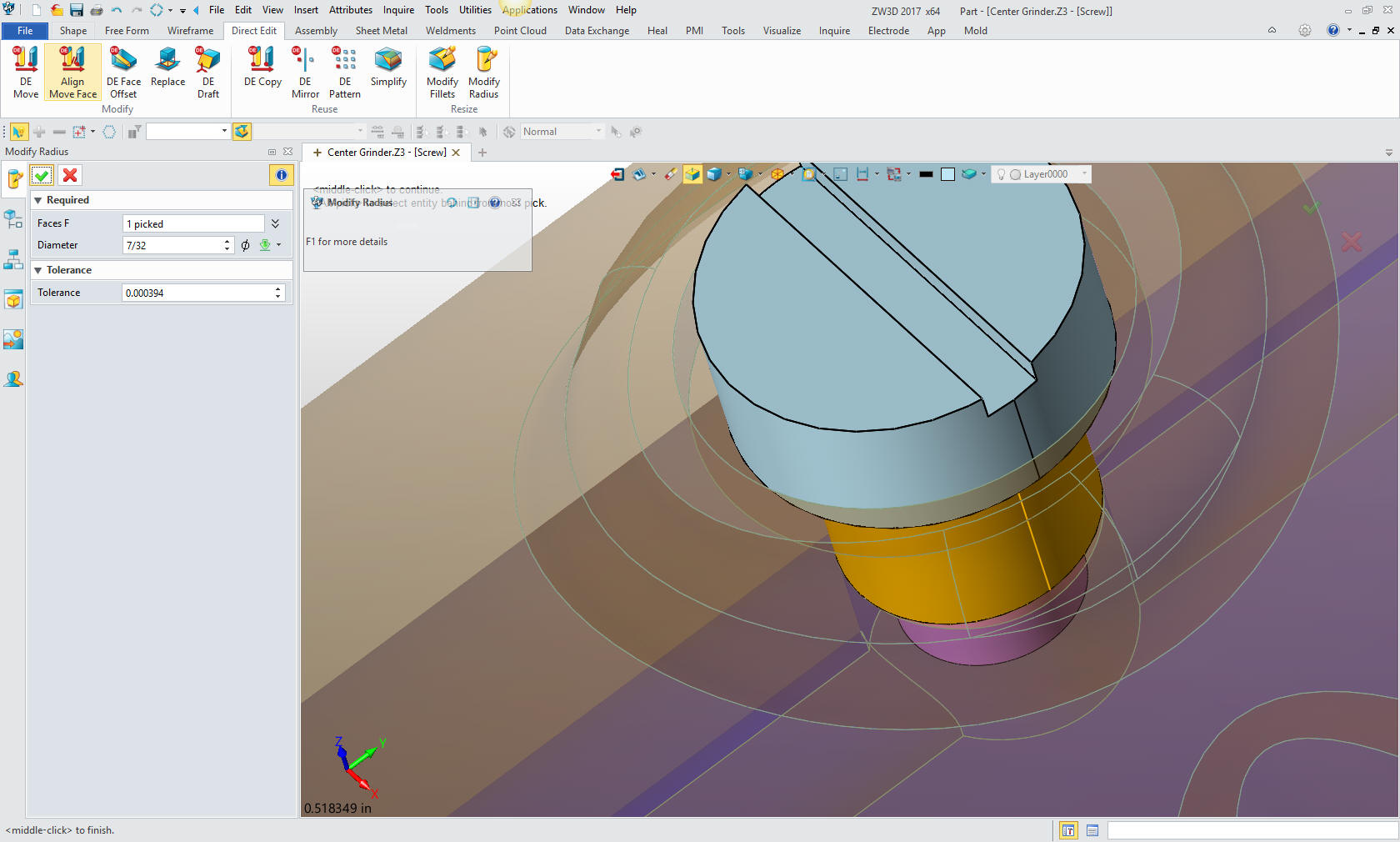Open file with the folder icon

point(57,10)
